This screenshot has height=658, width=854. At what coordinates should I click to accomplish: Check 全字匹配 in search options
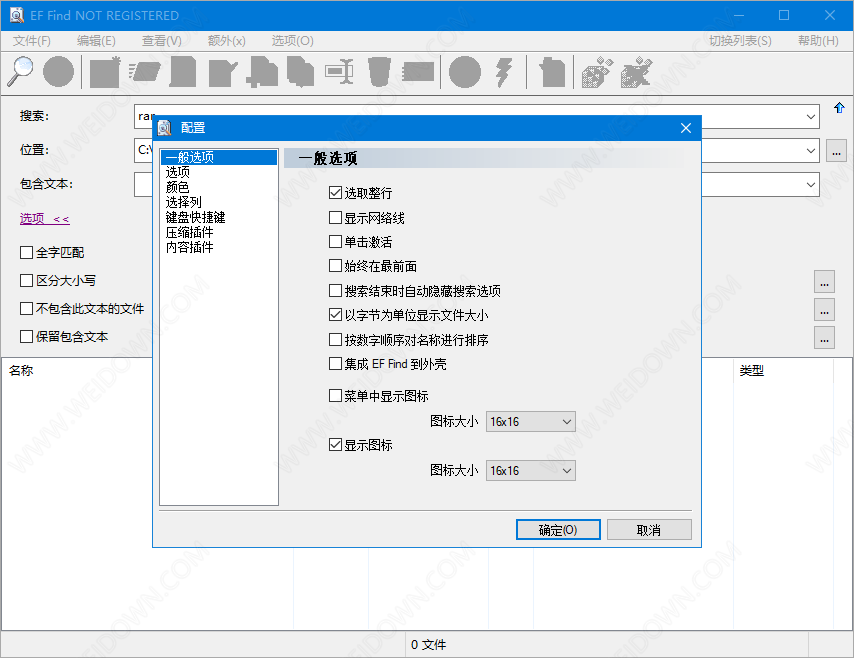point(27,253)
